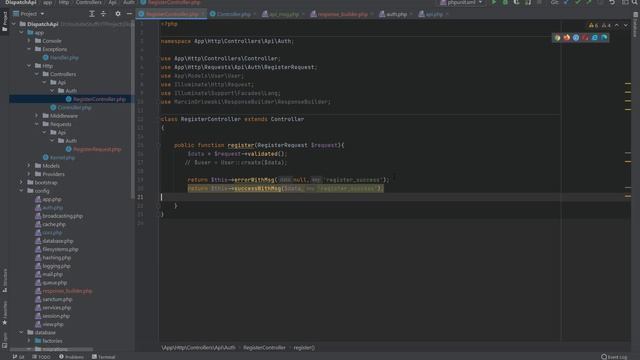640x360 pixels.
Task: Click RegisterController breadcrumb at editor bottom
Action: 264,348
